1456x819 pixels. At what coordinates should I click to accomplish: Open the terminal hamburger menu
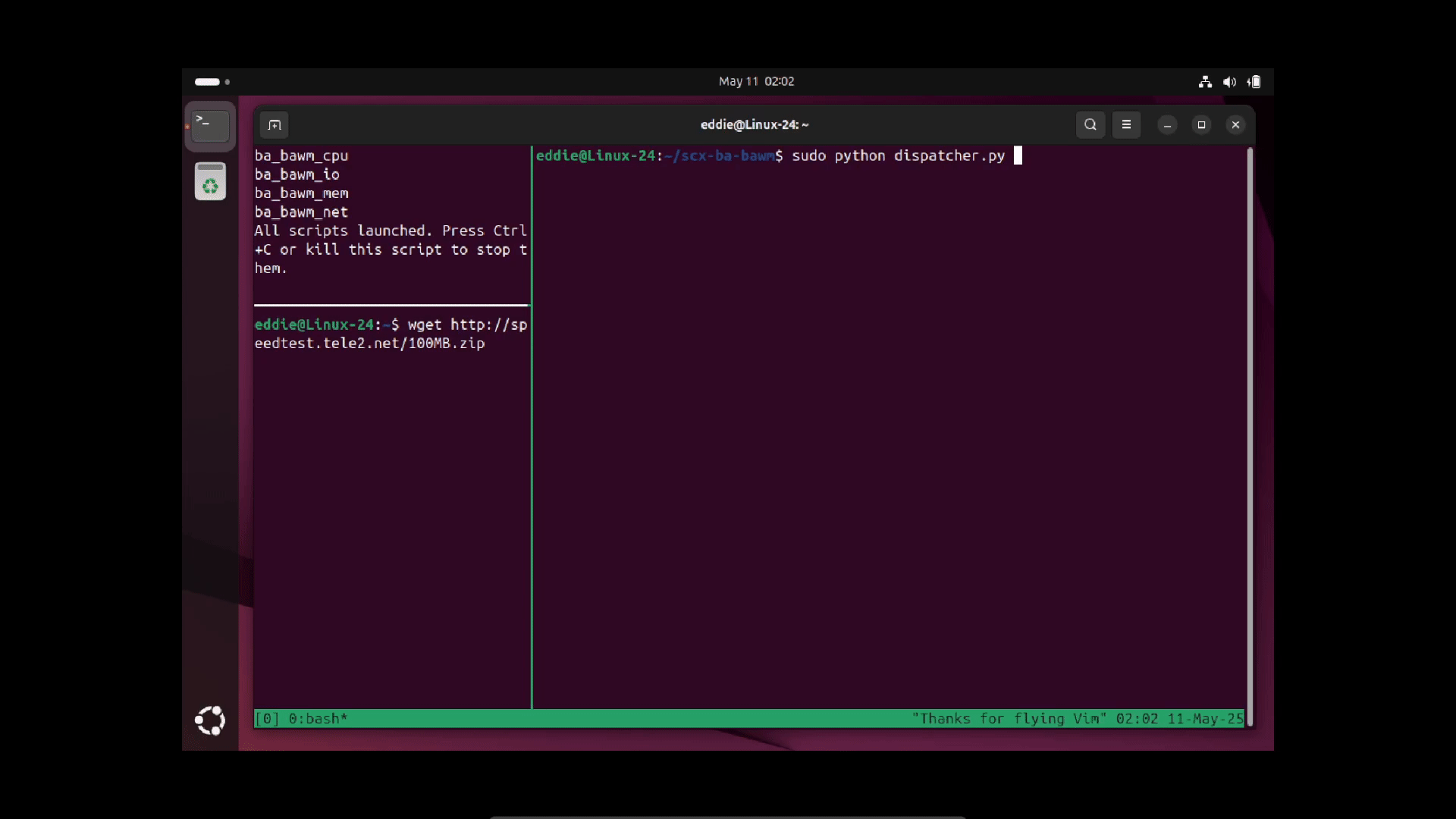click(x=1126, y=124)
